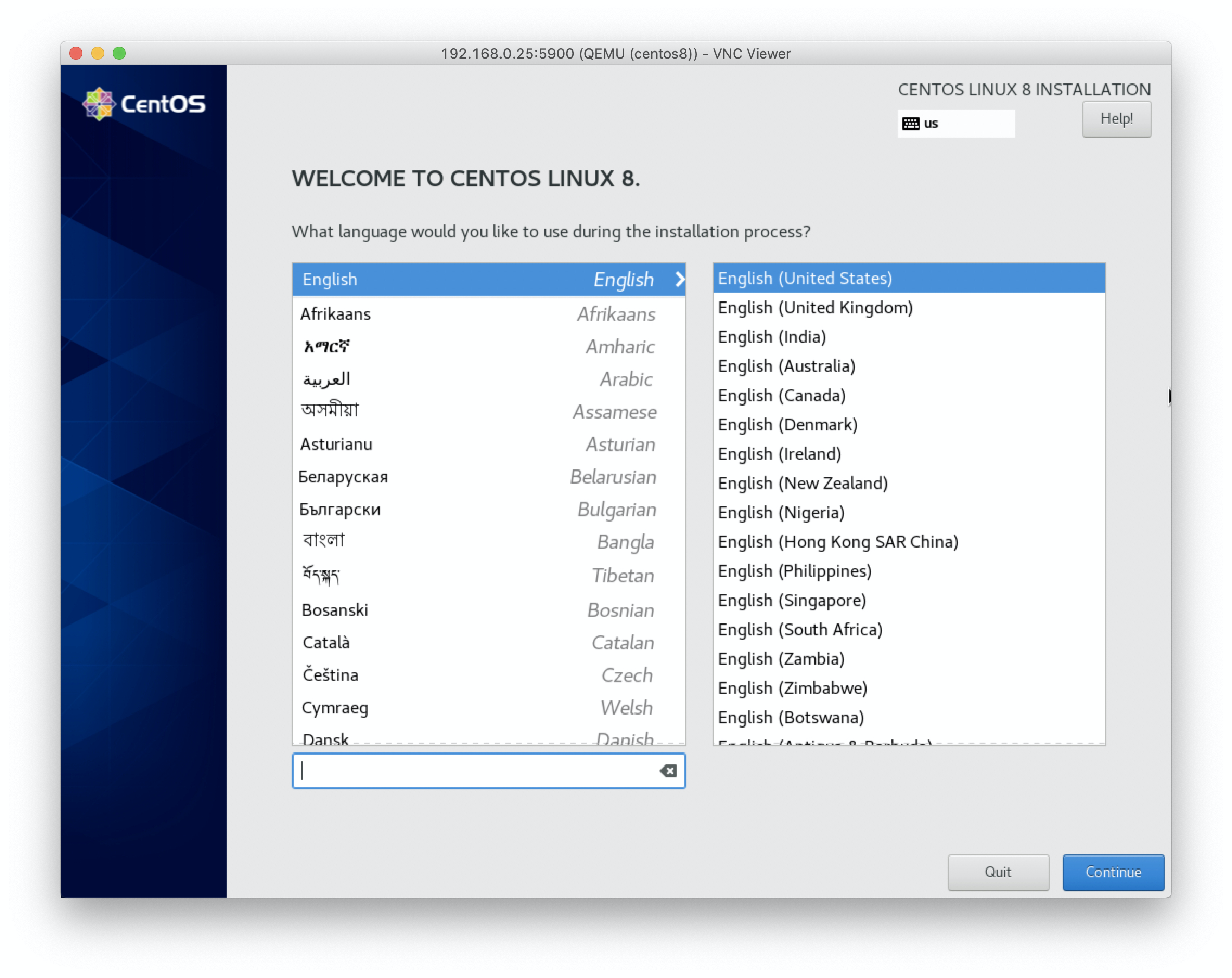Open the us keyboard layout indicator
The width and height of the screenshot is (1232, 978).
click(955, 124)
